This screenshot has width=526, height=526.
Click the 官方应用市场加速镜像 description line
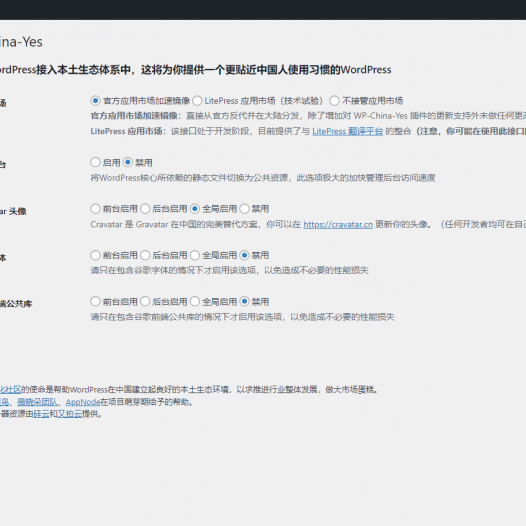click(x=308, y=116)
